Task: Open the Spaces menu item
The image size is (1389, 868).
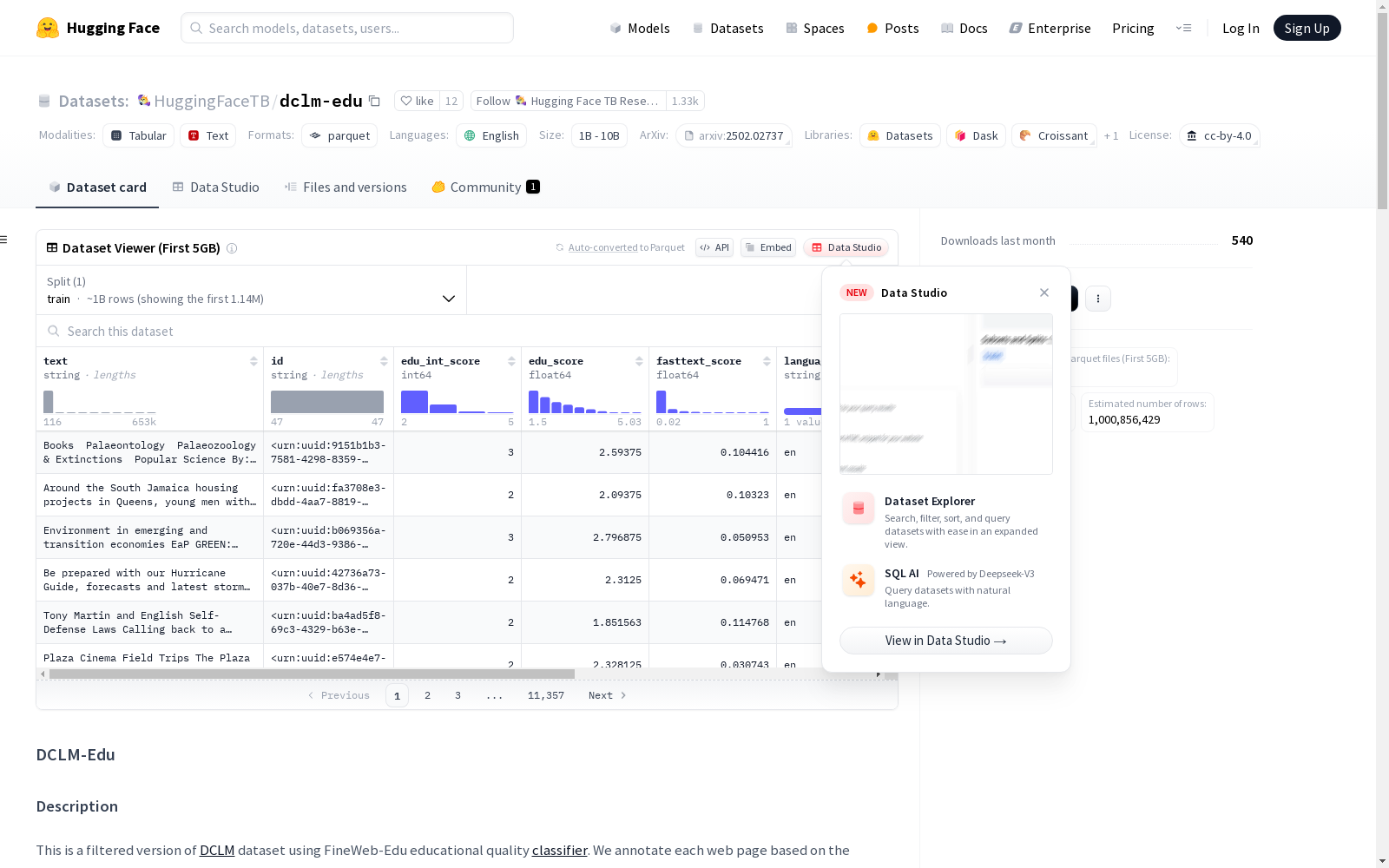Action: [815, 28]
